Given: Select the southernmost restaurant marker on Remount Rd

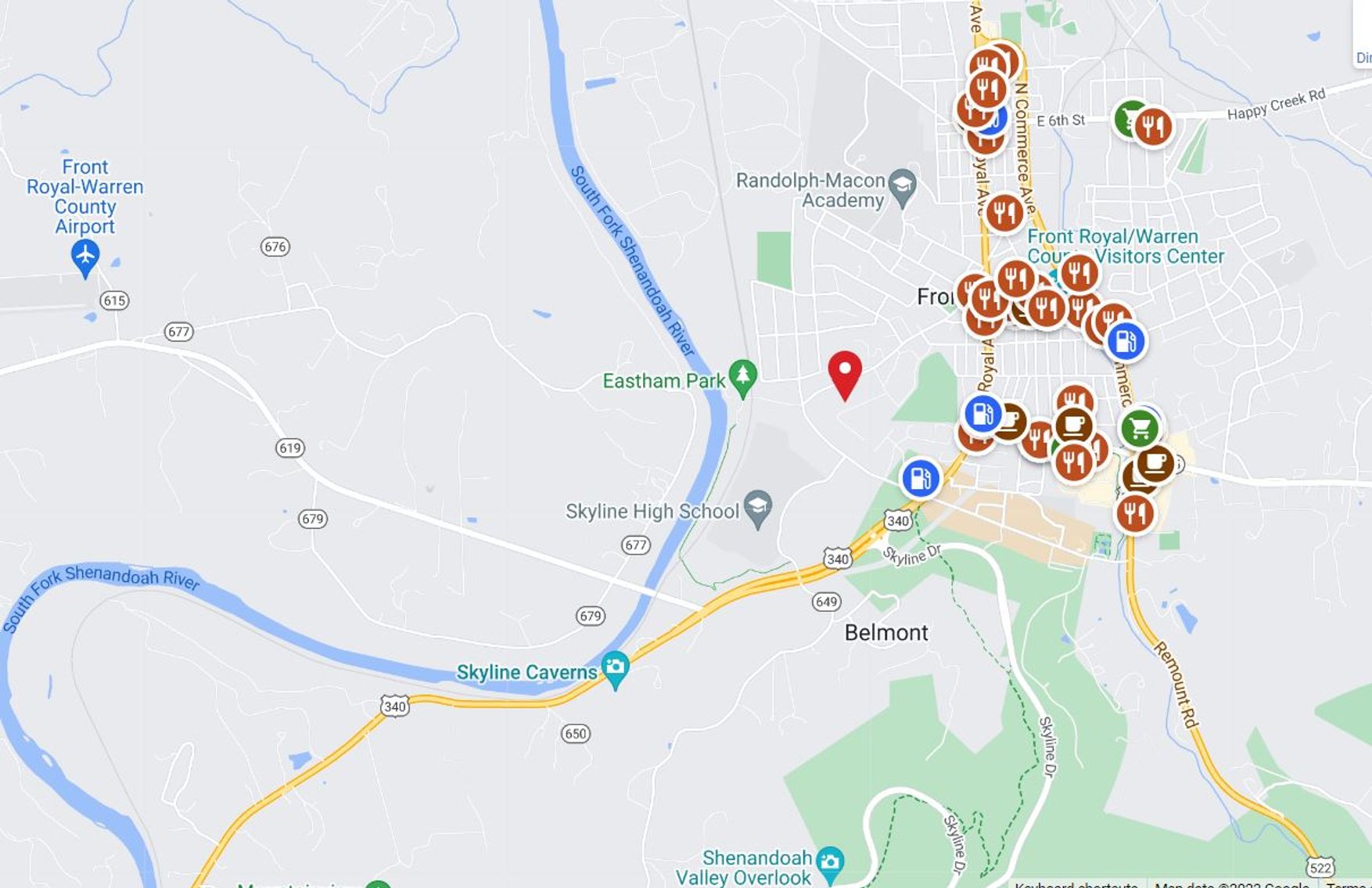Looking at the screenshot, I should pyautogui.click(x=1134, y=513).
